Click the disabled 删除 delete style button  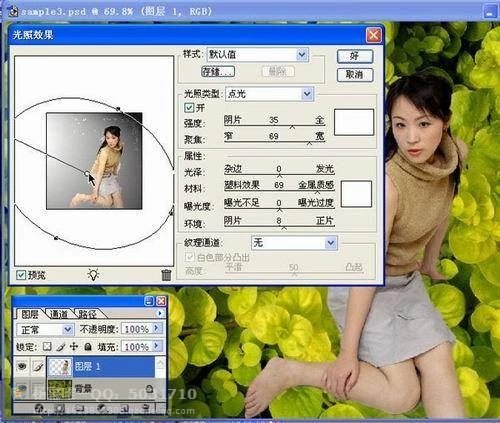(278, 71)
